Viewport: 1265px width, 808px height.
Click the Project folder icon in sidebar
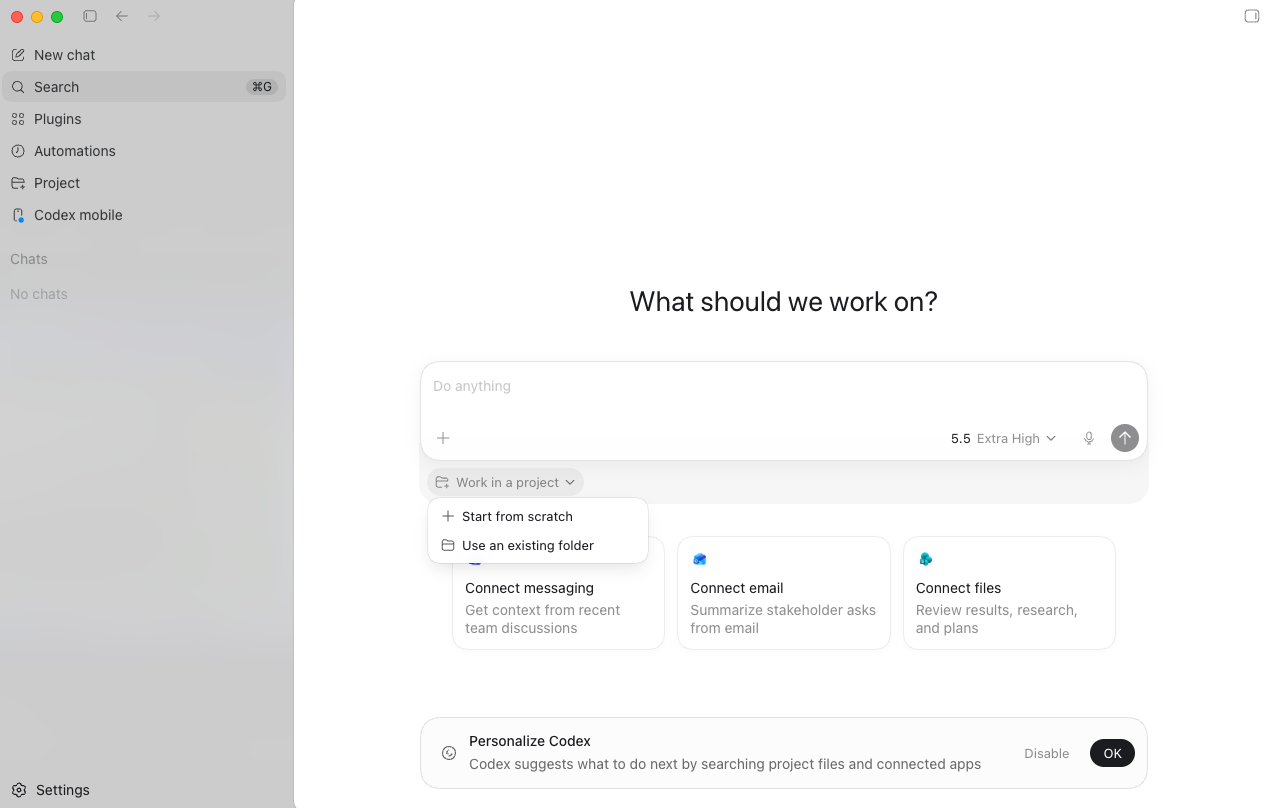pyautogui.click(x=18, y=183)
